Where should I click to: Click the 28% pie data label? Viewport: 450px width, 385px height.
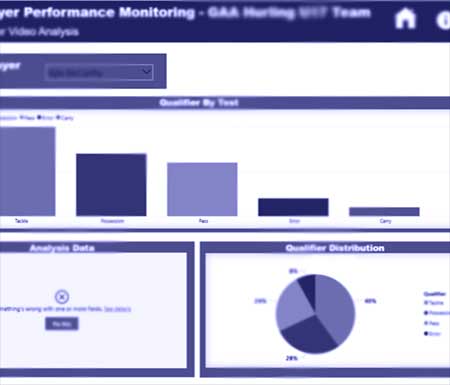click(x=292, y=358)
